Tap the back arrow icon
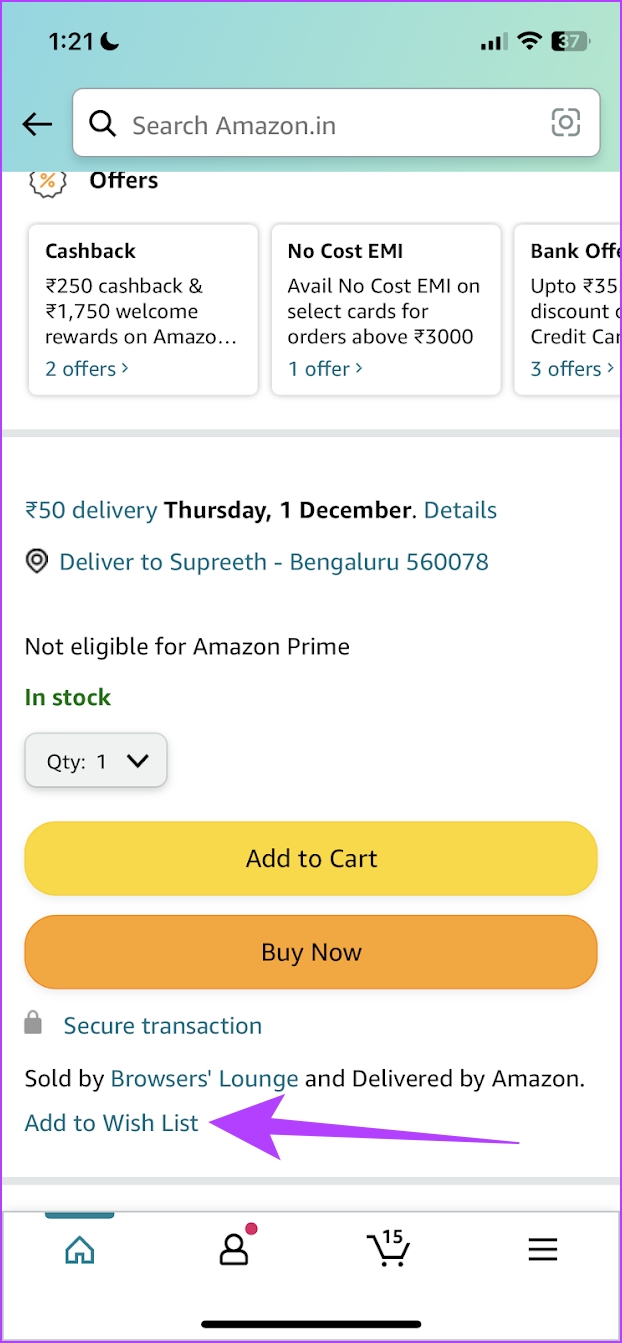The height and width of the screenshot is (1343, 622). [37, 124]
